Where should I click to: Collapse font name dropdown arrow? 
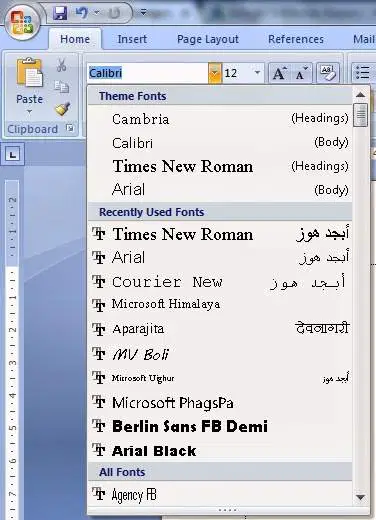[215, 73]
